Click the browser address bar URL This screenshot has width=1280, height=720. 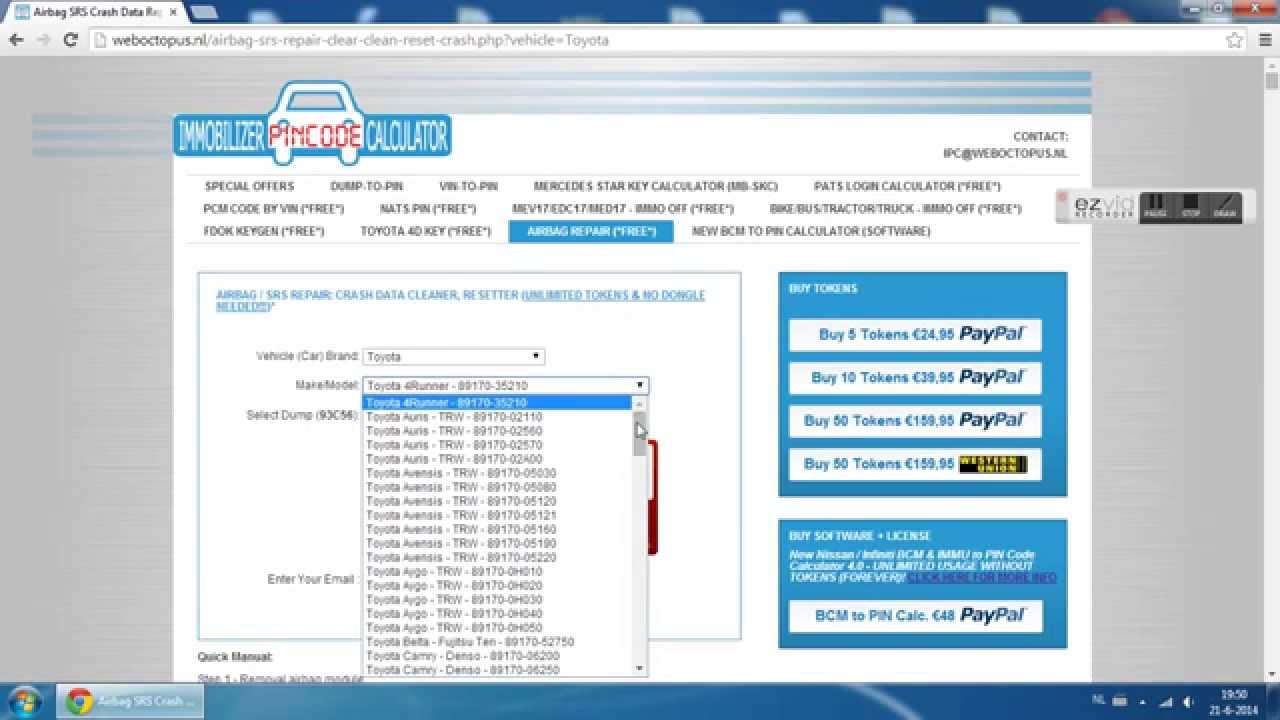[360, 40]
